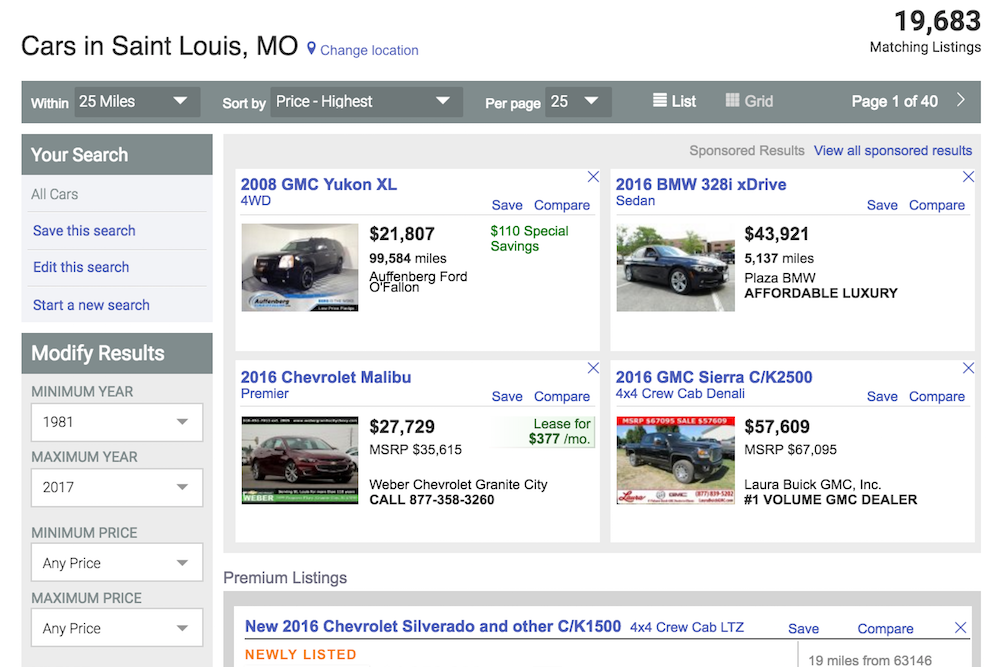
Task: Click Start a new search link
Action: [91, 305]
